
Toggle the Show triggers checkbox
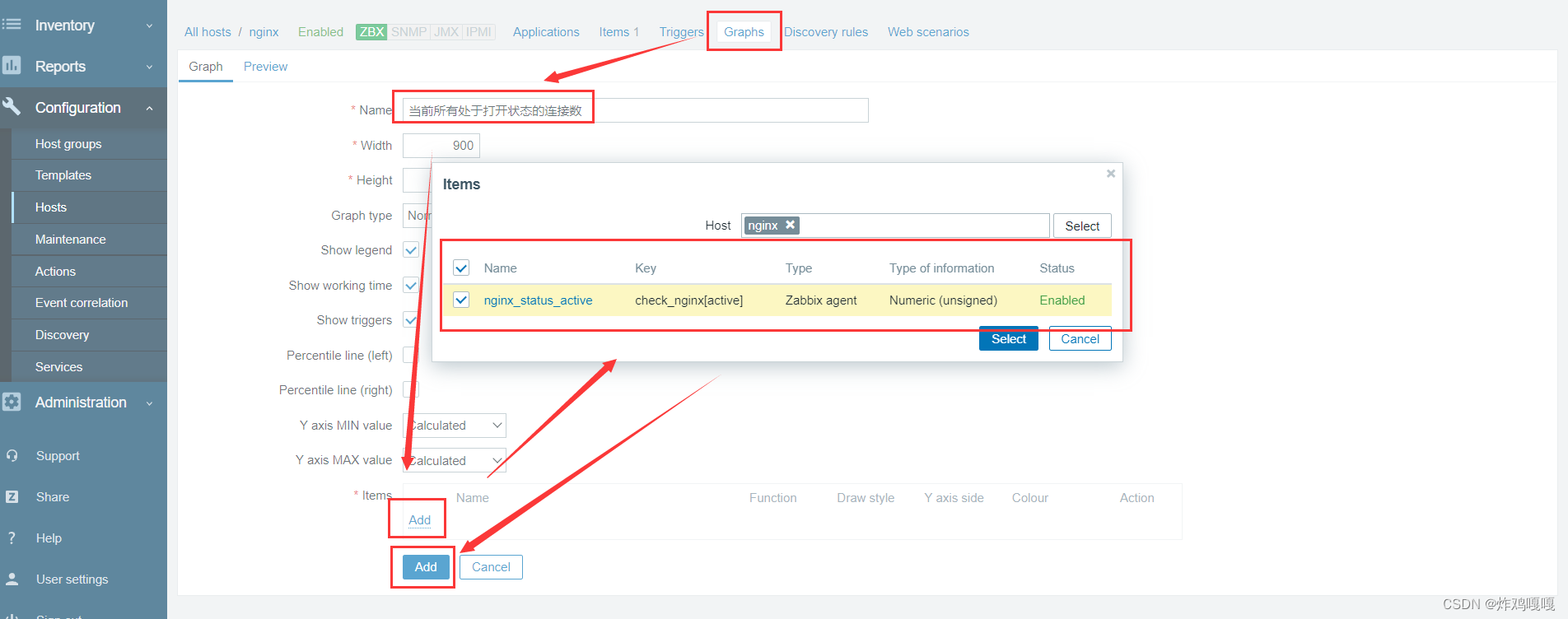tap(411, 320)
